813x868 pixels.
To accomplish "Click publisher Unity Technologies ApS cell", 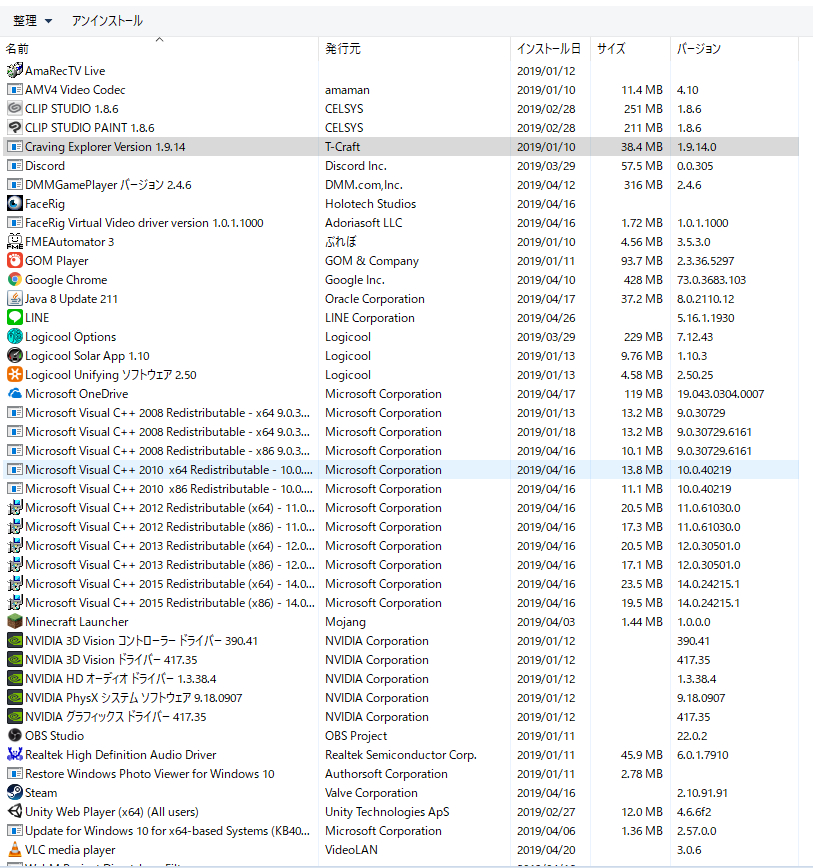I will tap(387, 812).
